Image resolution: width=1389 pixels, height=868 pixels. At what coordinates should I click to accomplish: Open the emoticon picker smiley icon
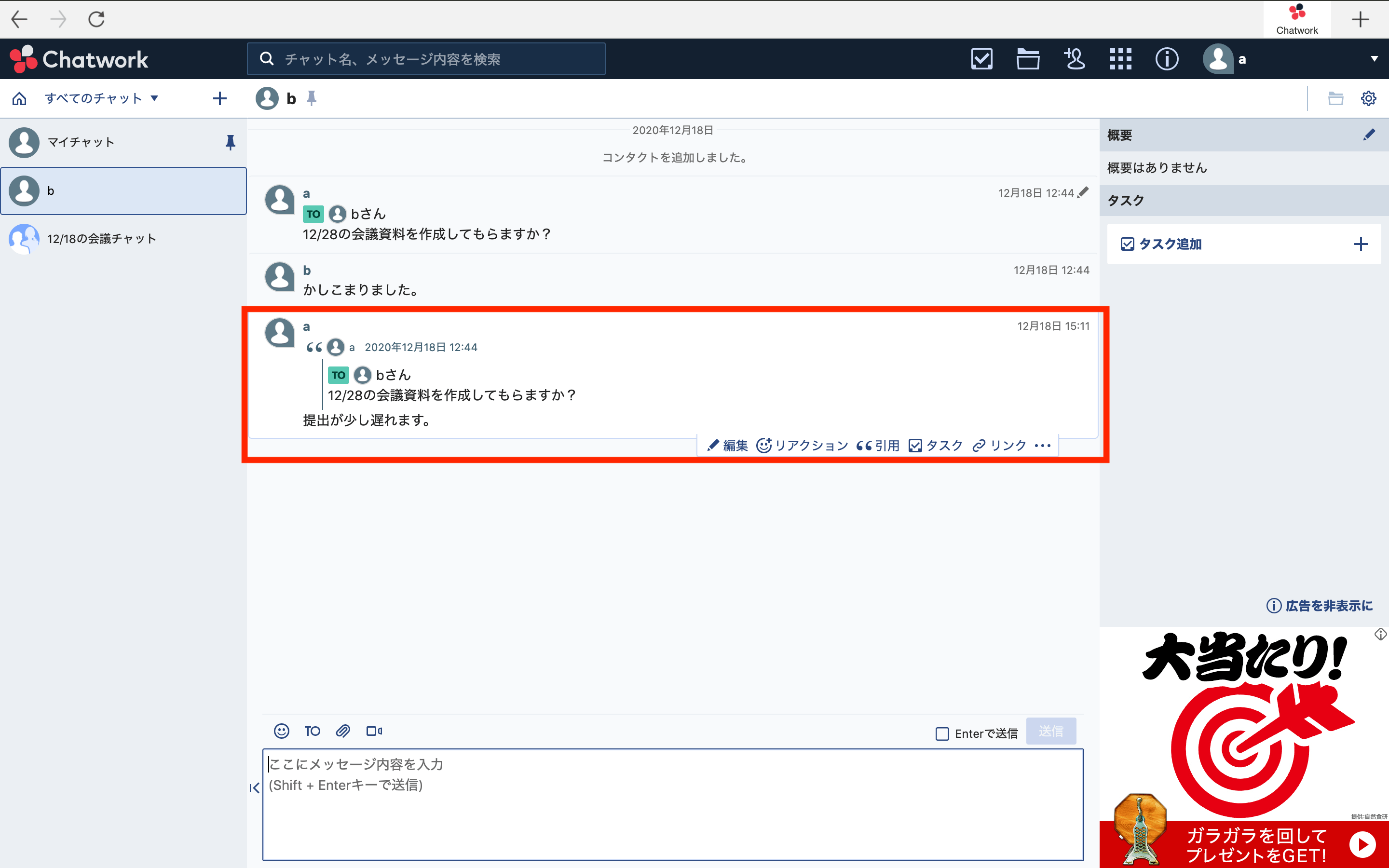point(281,731)
